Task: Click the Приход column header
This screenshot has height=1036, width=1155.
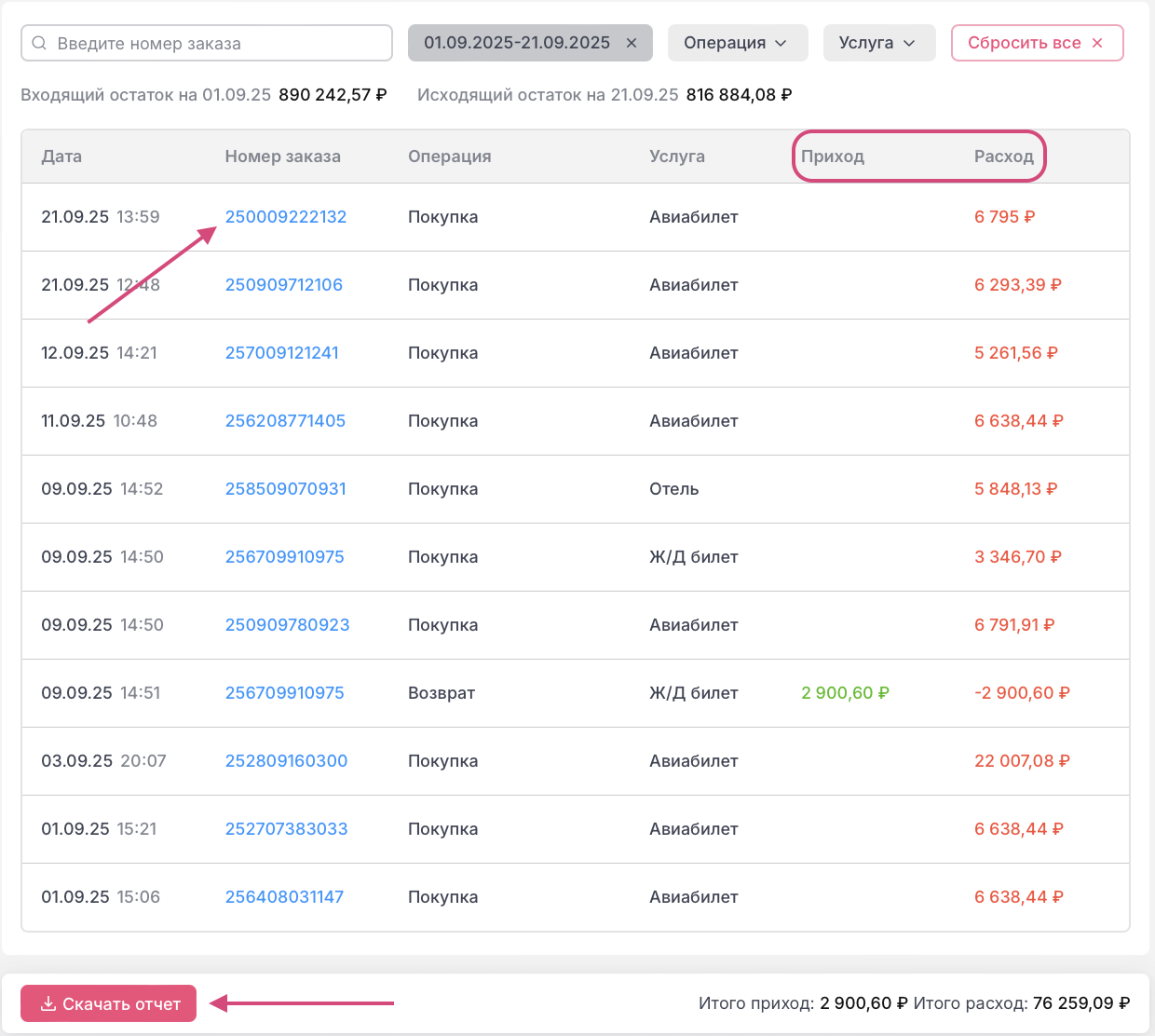Action: [x=833, y=157]
